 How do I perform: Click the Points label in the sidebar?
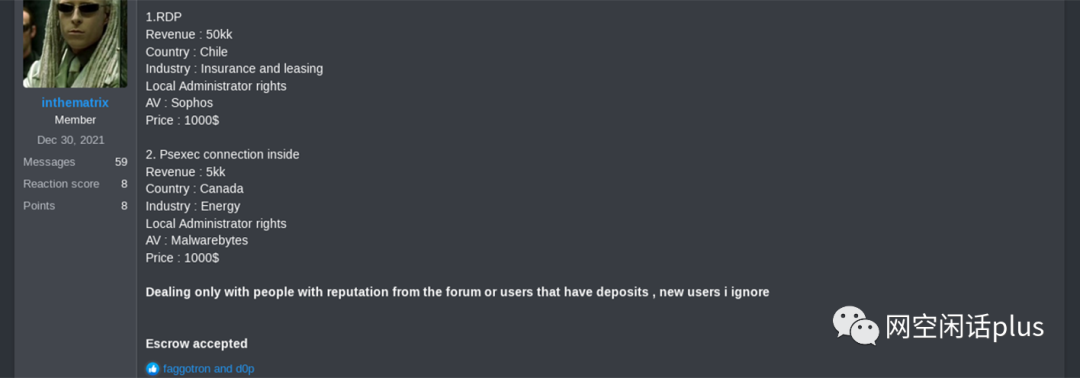(x=39, y=206)
